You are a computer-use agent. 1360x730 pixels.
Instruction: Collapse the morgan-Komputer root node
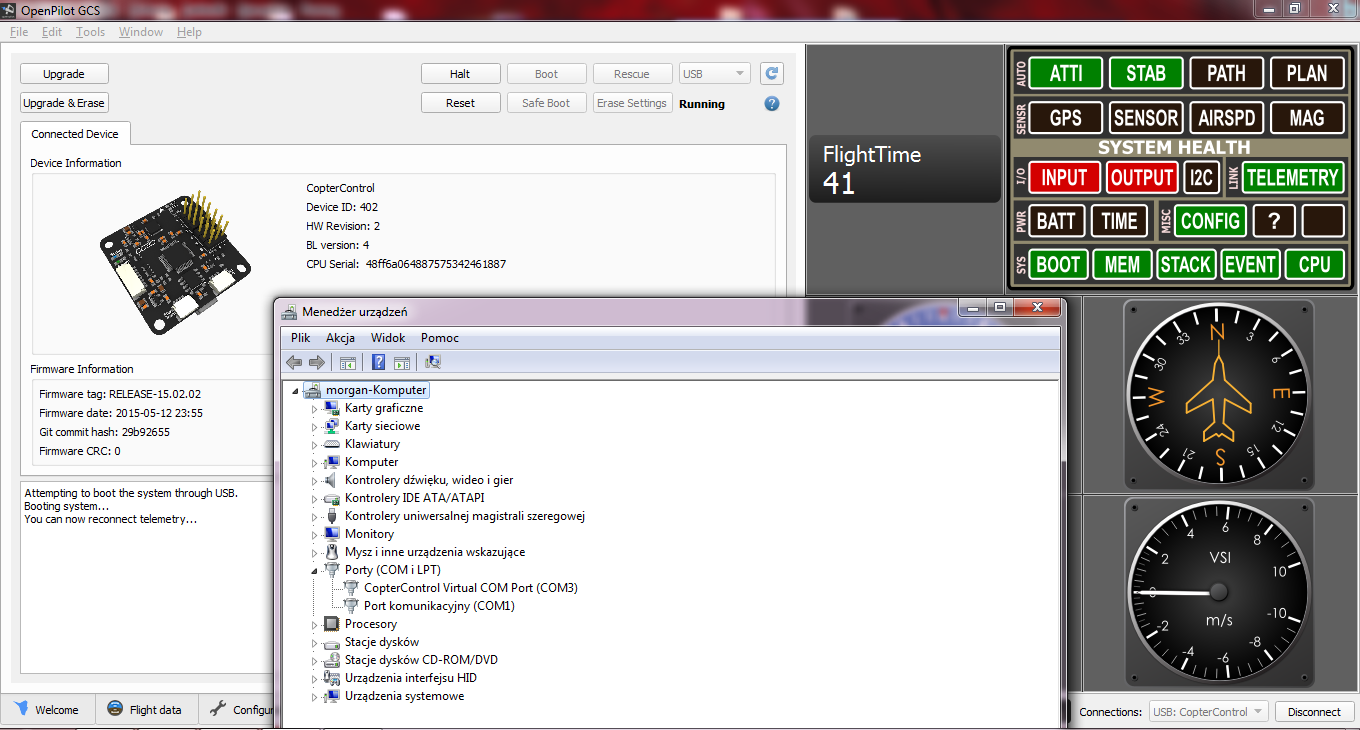(x=295, y=390)
